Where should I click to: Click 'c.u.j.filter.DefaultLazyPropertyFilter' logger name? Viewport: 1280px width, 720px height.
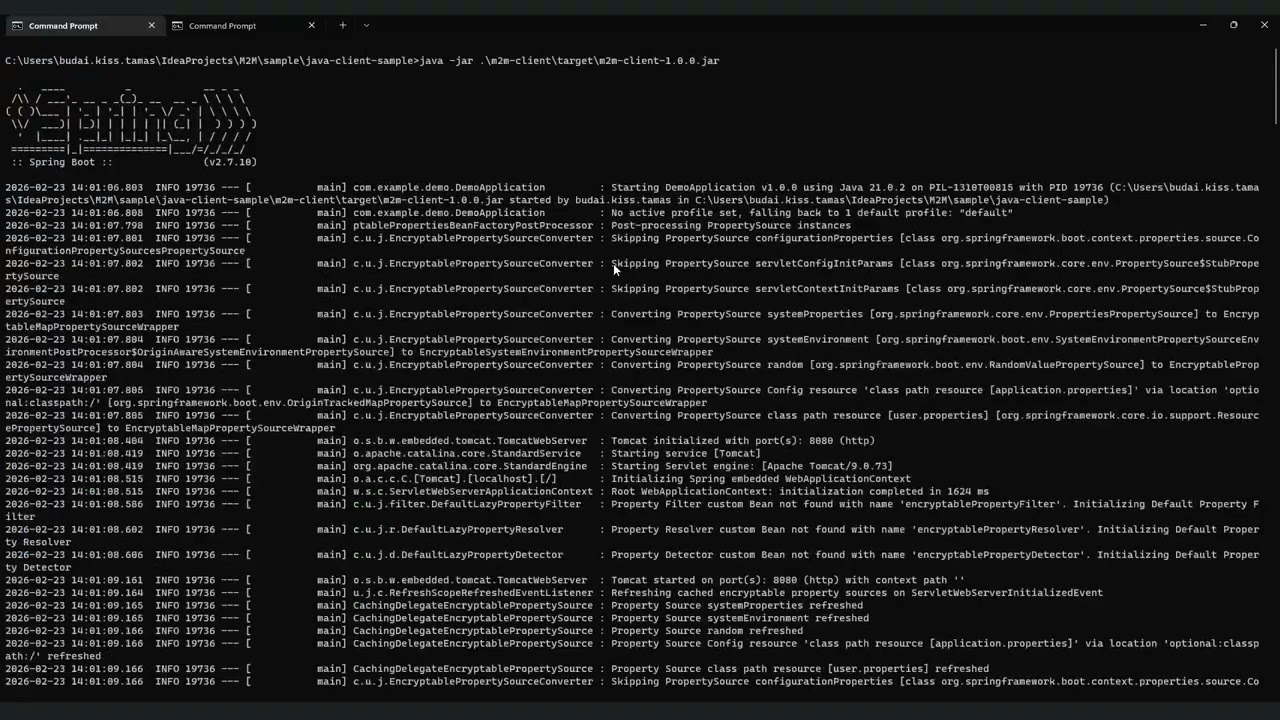467,504
